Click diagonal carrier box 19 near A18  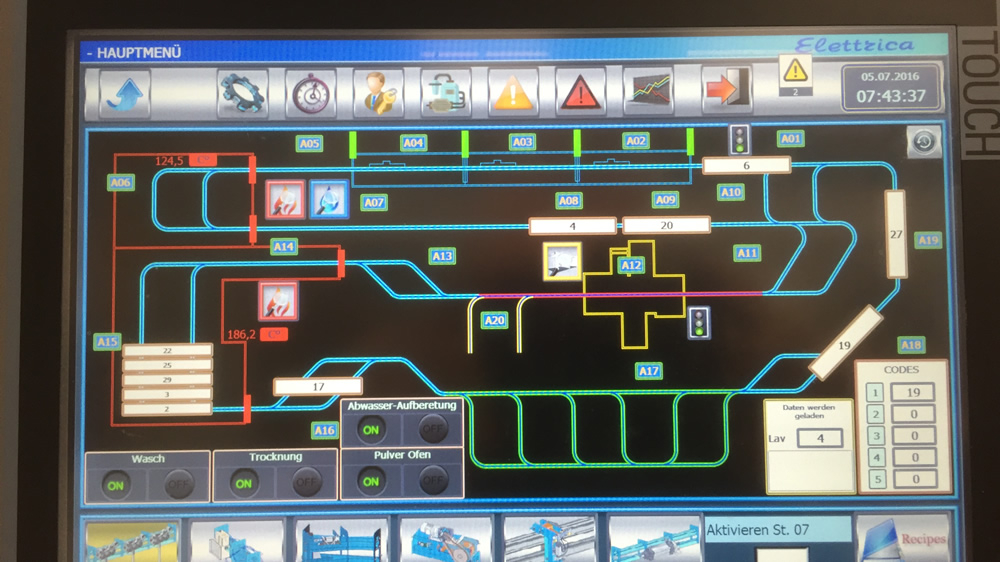845,343
